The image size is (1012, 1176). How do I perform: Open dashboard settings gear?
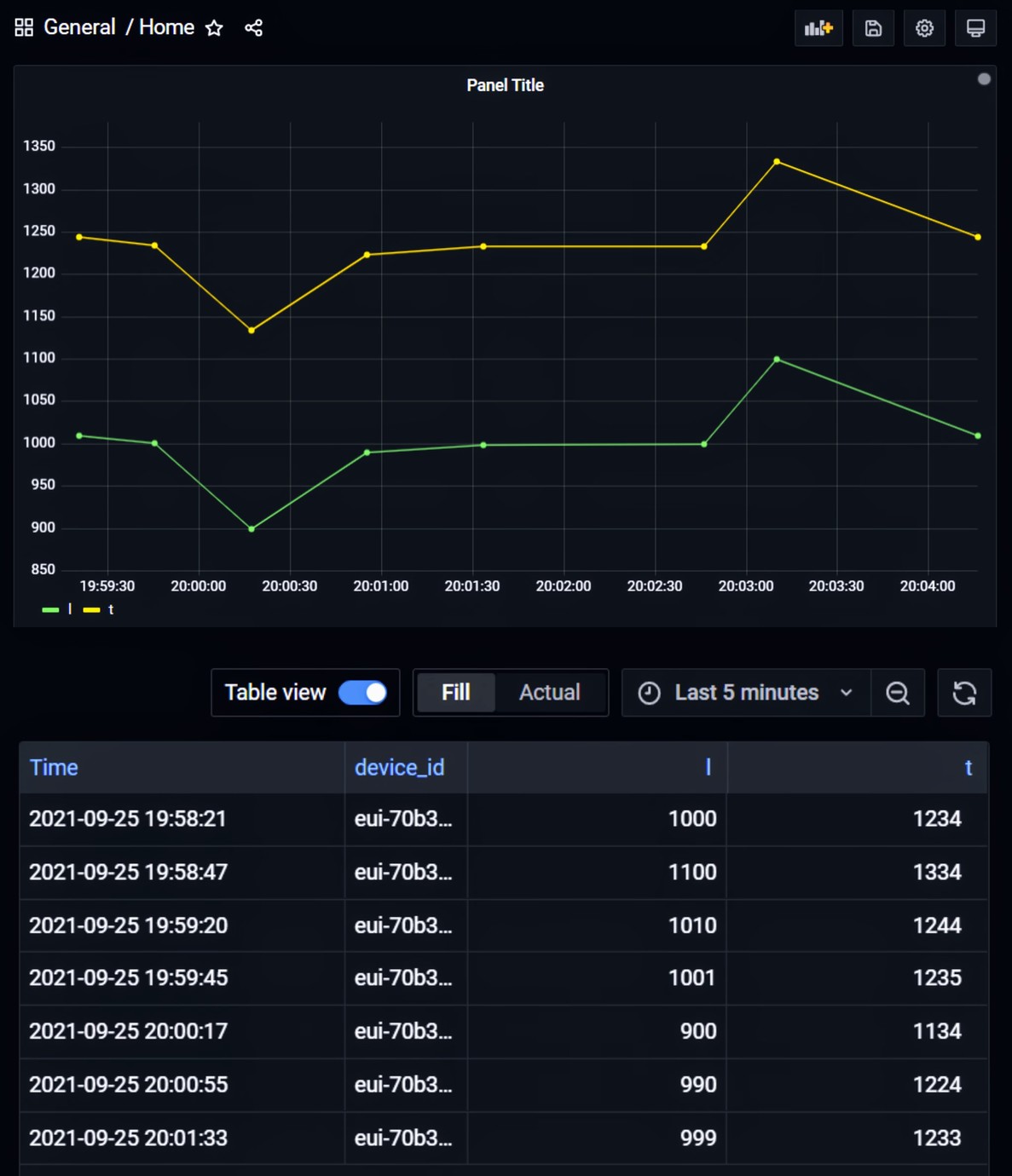pyautogui.click(x=924, y=28)
